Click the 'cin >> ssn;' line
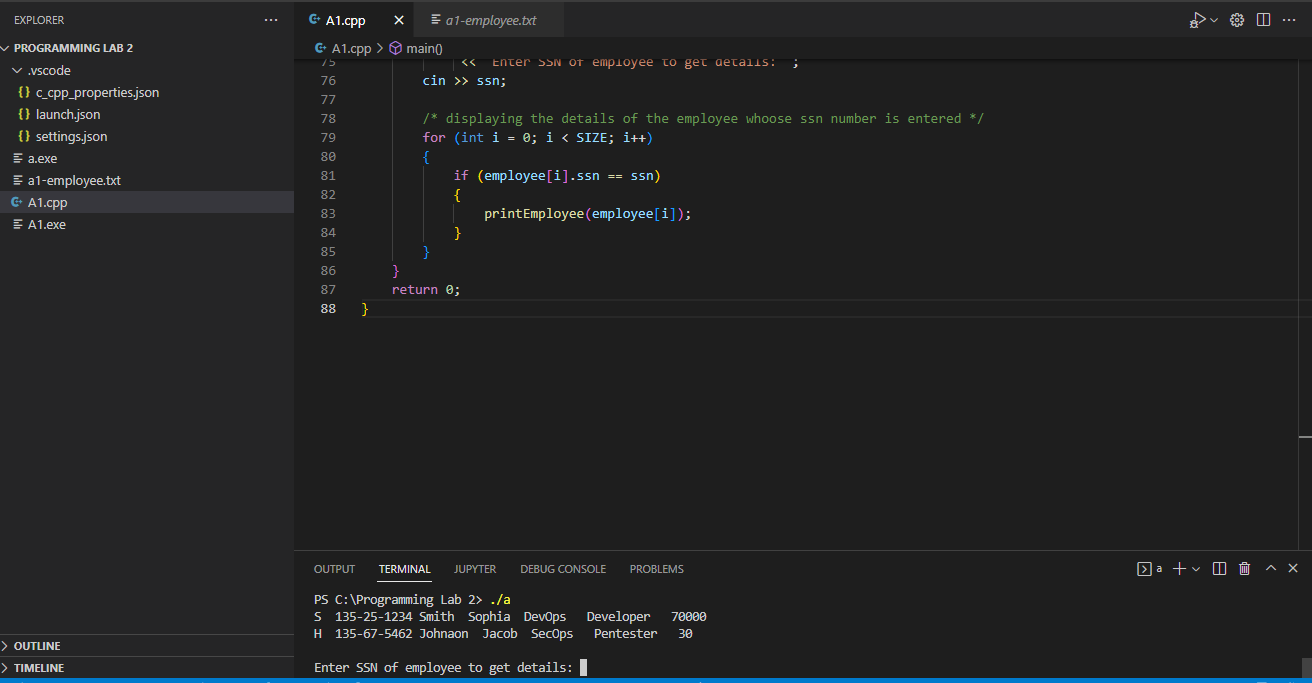Image resolution: width=1312 pixels, height=683 pixels. pyautogui.click(x=465, y=81)
